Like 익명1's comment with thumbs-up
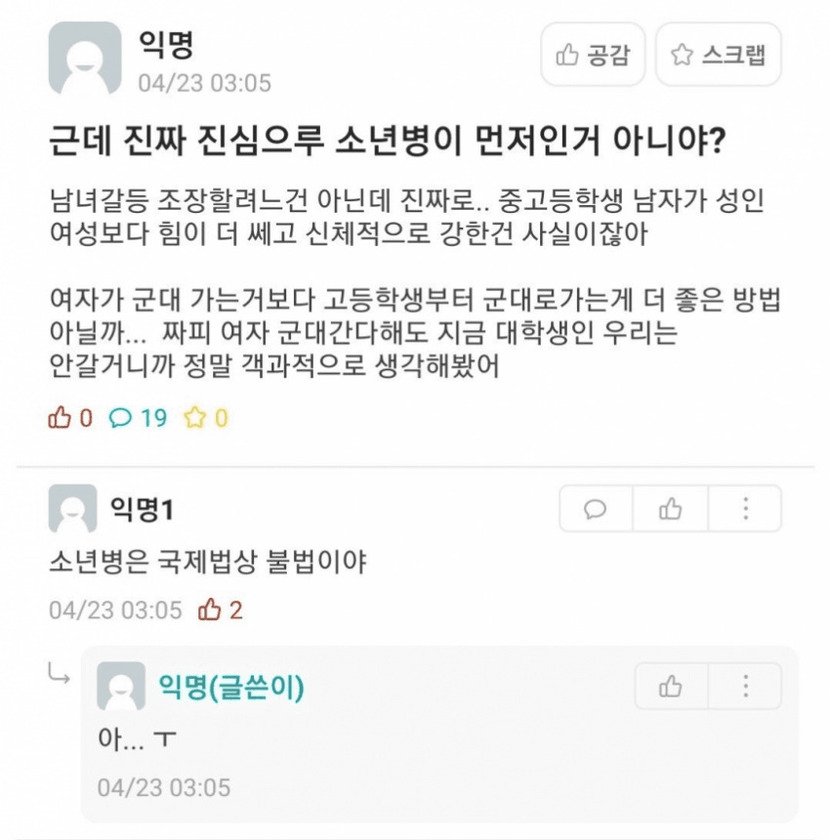 tap(670, 509)
